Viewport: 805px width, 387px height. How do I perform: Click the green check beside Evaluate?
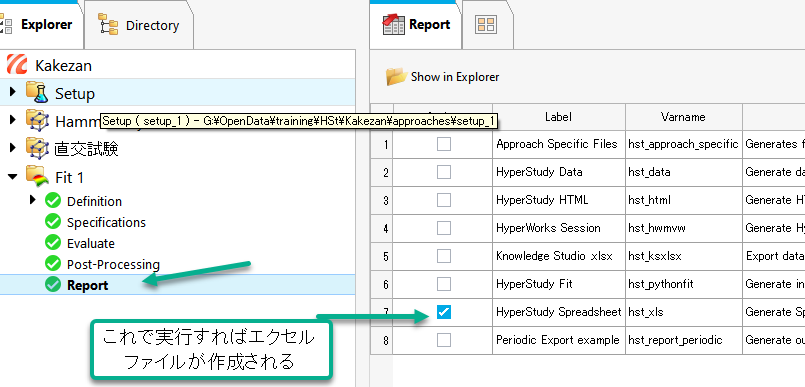52,243
